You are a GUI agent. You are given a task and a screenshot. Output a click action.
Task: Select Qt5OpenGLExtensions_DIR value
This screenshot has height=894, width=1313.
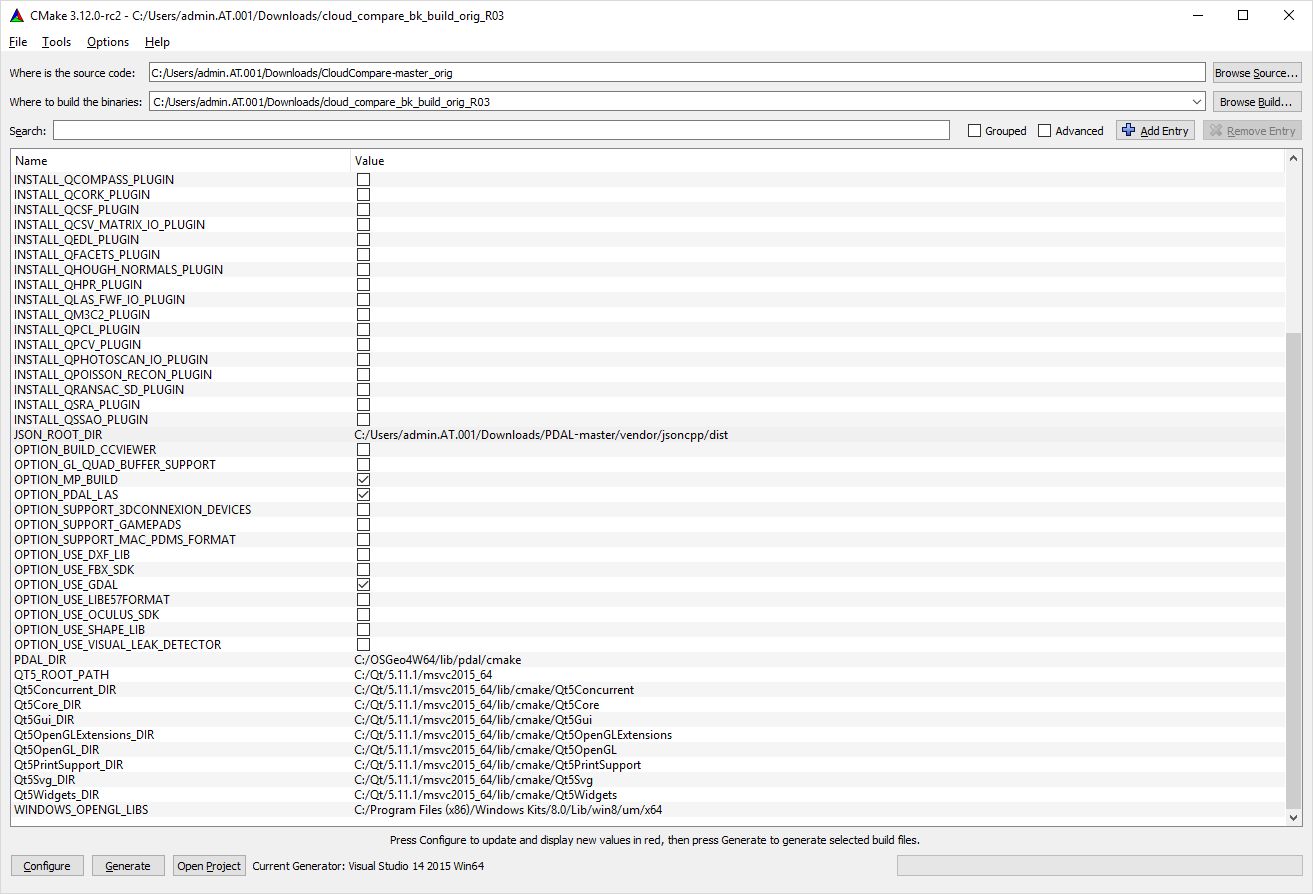coord(513,735)
